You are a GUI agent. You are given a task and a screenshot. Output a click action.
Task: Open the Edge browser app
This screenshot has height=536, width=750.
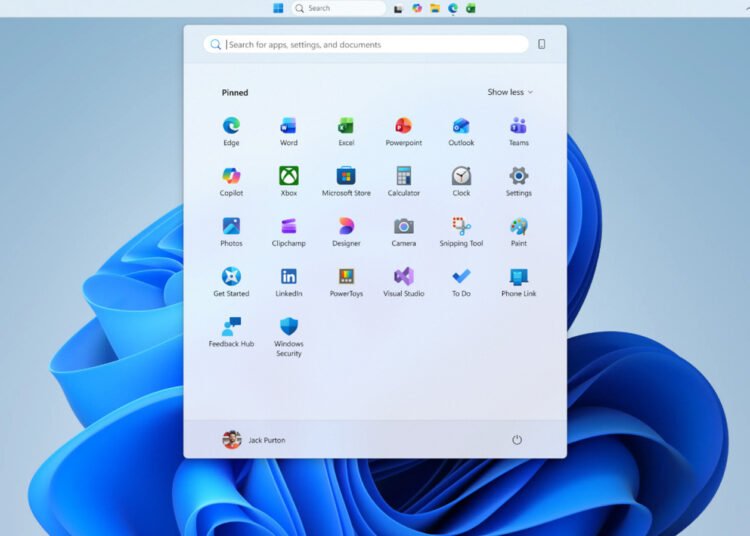point(231,131)
